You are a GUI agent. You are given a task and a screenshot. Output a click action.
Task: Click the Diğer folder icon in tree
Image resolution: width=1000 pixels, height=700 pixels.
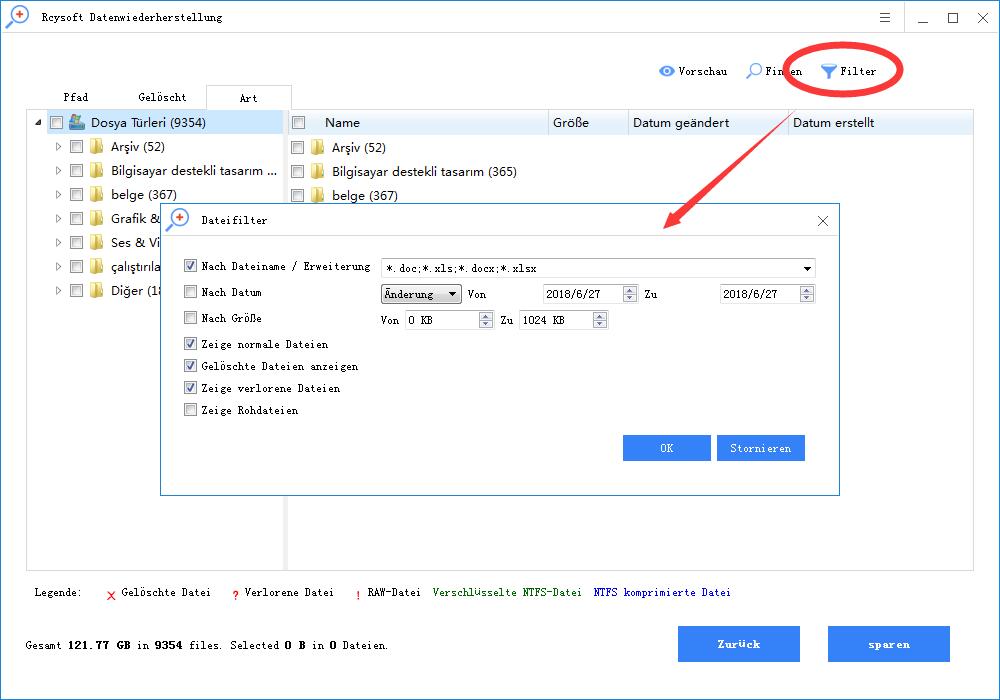(x=96, y=290)
